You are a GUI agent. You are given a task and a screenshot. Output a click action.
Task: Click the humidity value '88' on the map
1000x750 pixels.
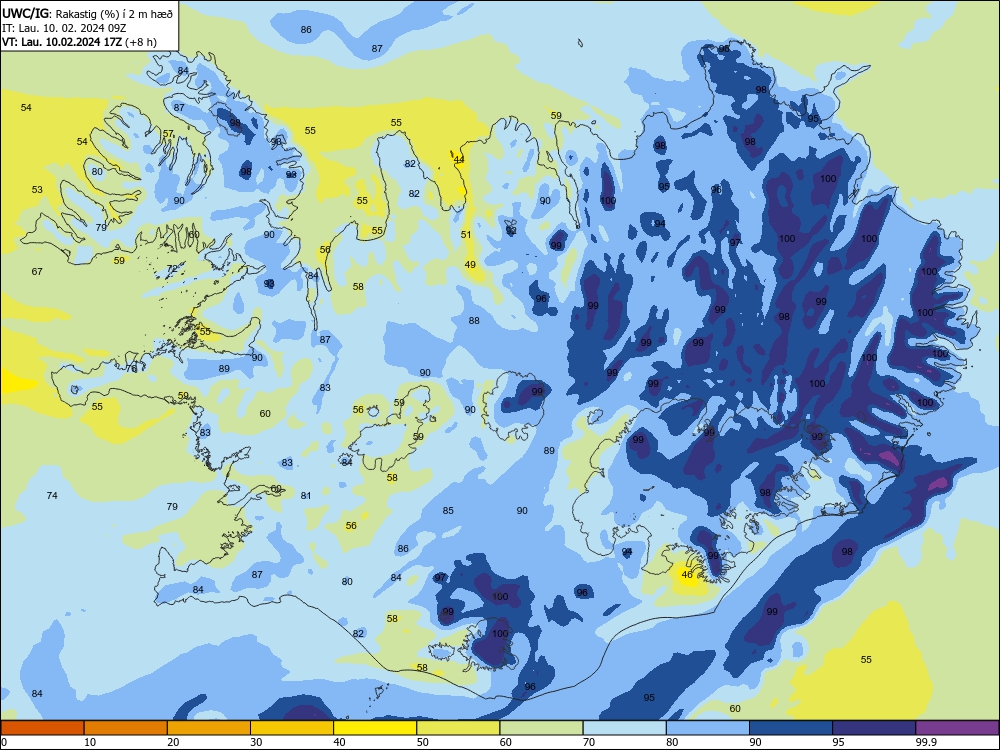pos(474,321)
